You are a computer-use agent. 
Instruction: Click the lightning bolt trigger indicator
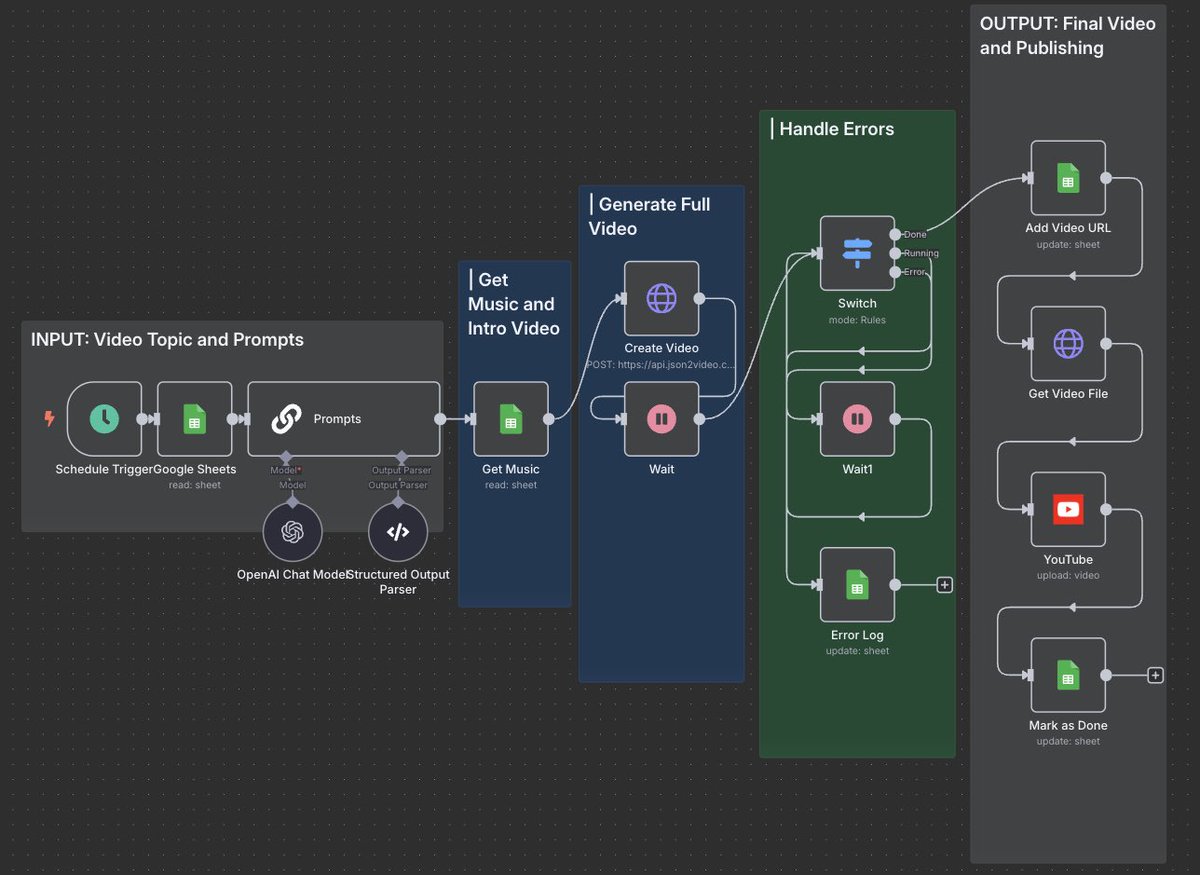click(49, 420)
